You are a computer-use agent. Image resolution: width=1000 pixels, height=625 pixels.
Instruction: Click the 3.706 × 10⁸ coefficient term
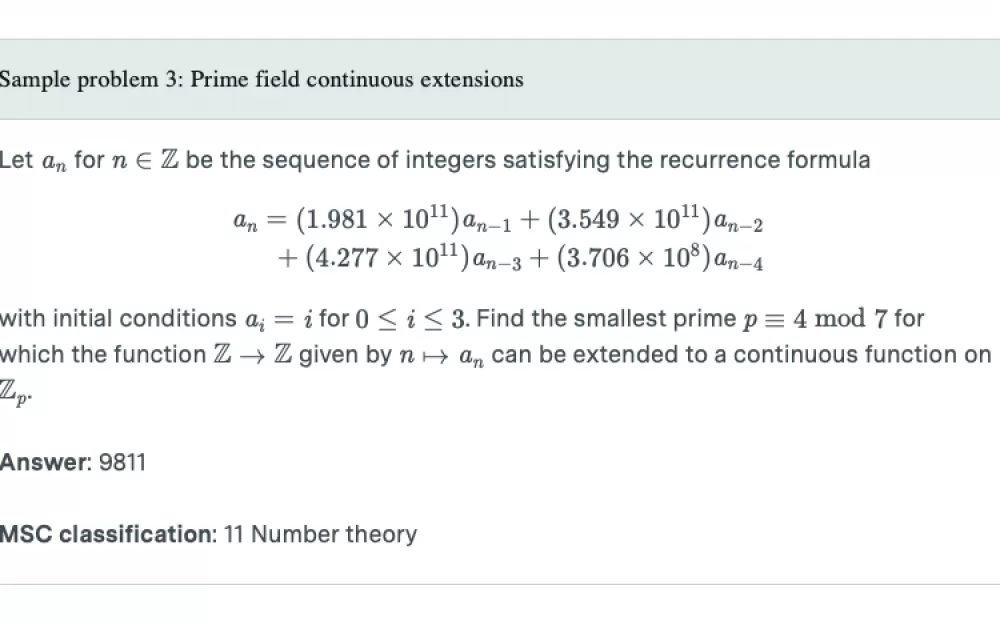click(633, 258)
